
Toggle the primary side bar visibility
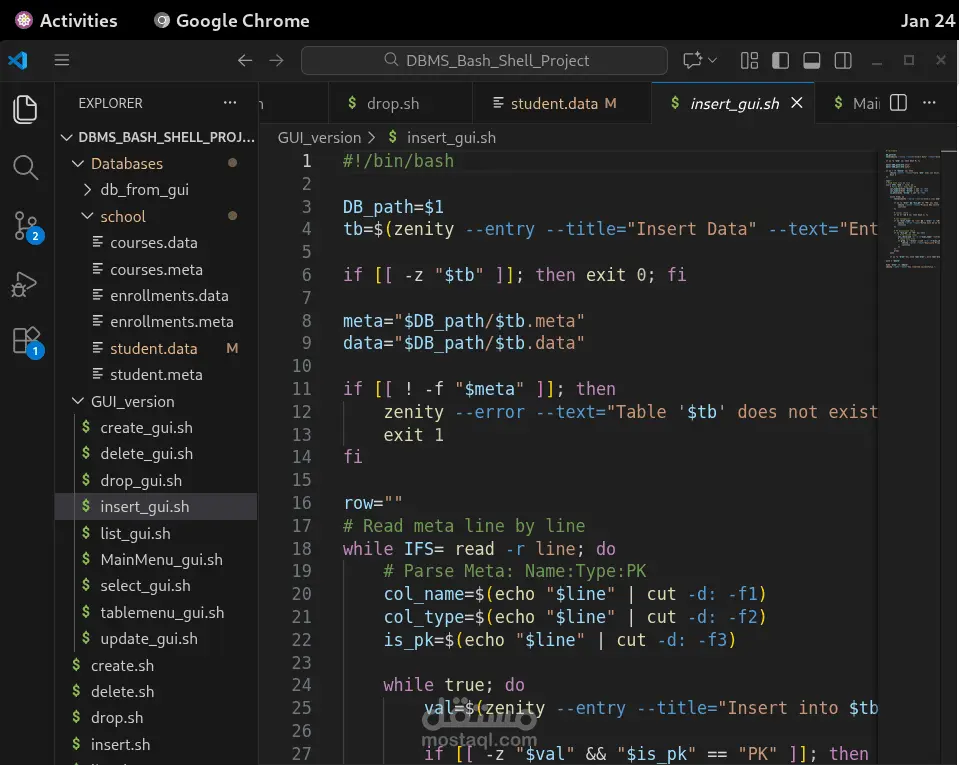point(780,60)
